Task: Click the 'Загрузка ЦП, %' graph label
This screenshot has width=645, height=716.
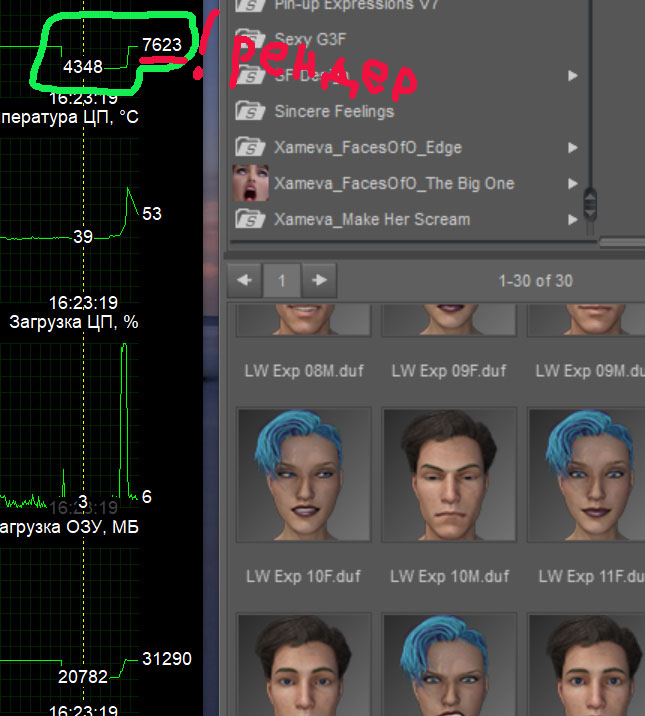Action: click(x=74, y=322)
